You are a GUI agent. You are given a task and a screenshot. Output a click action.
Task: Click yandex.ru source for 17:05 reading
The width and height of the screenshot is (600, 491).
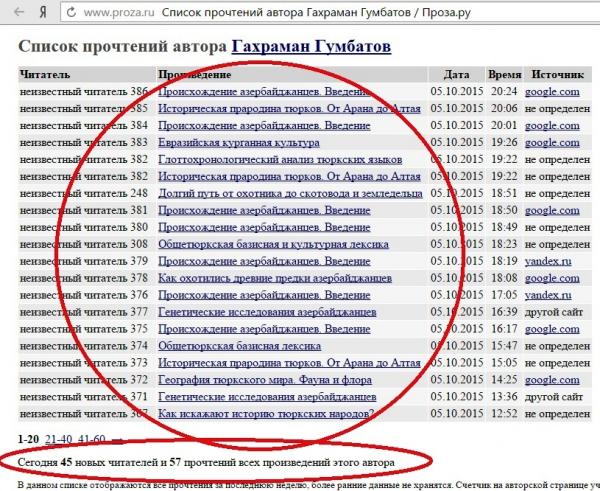pyautogui.click(x=551, y=295)
